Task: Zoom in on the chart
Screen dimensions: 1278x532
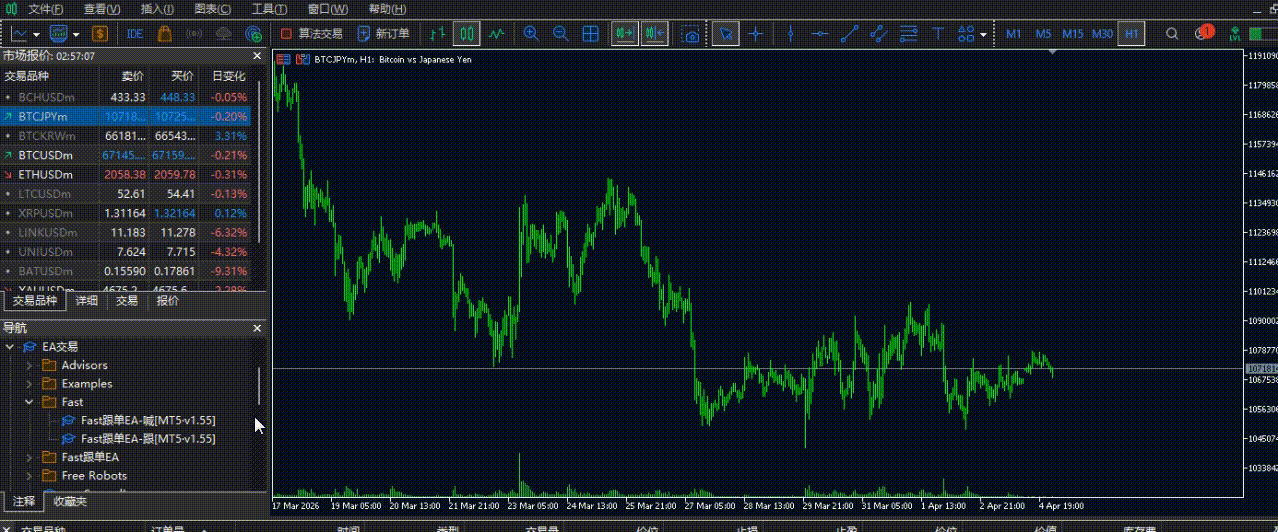Action: click(x=531, y=33)
